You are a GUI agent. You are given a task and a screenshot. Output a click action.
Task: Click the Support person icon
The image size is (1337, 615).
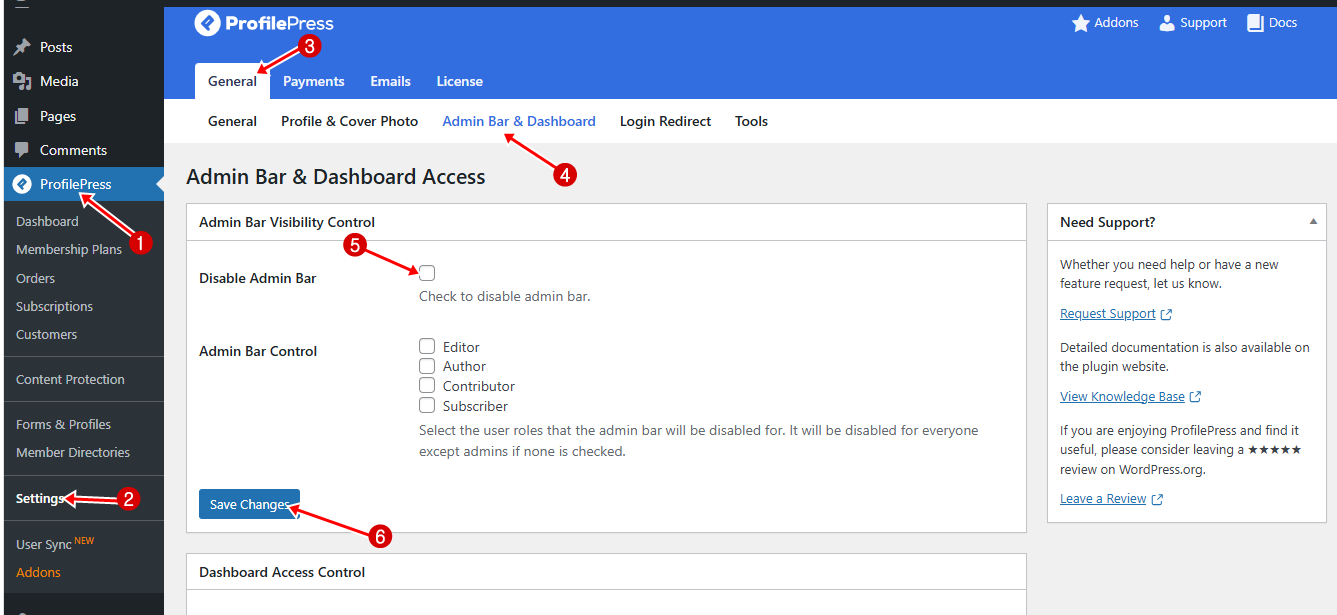1166,23
